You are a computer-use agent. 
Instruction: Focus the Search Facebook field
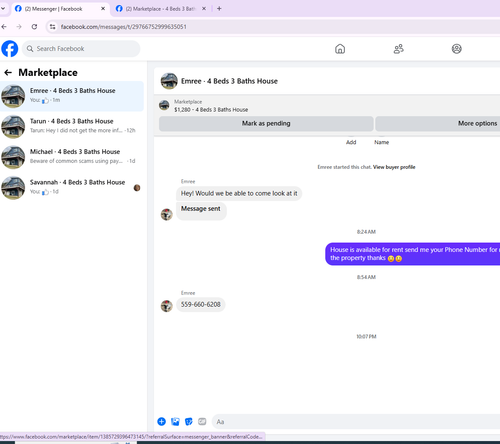click(x=81, y=49)
